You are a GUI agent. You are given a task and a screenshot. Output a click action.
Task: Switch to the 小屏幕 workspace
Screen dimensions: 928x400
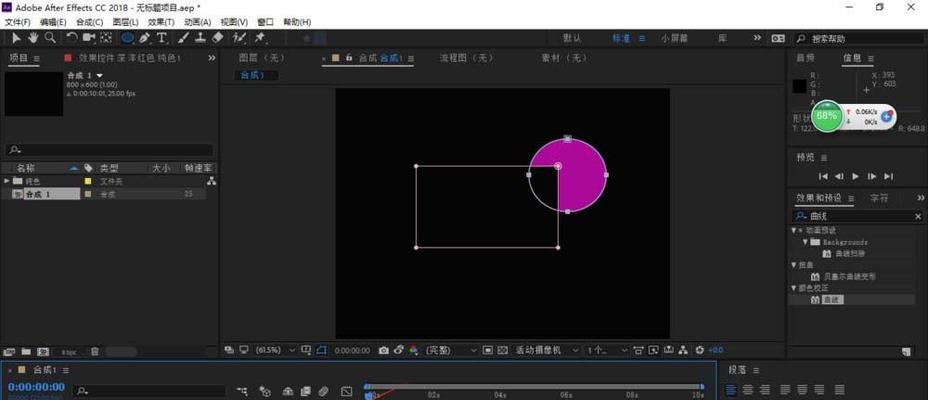click(675, 38)
